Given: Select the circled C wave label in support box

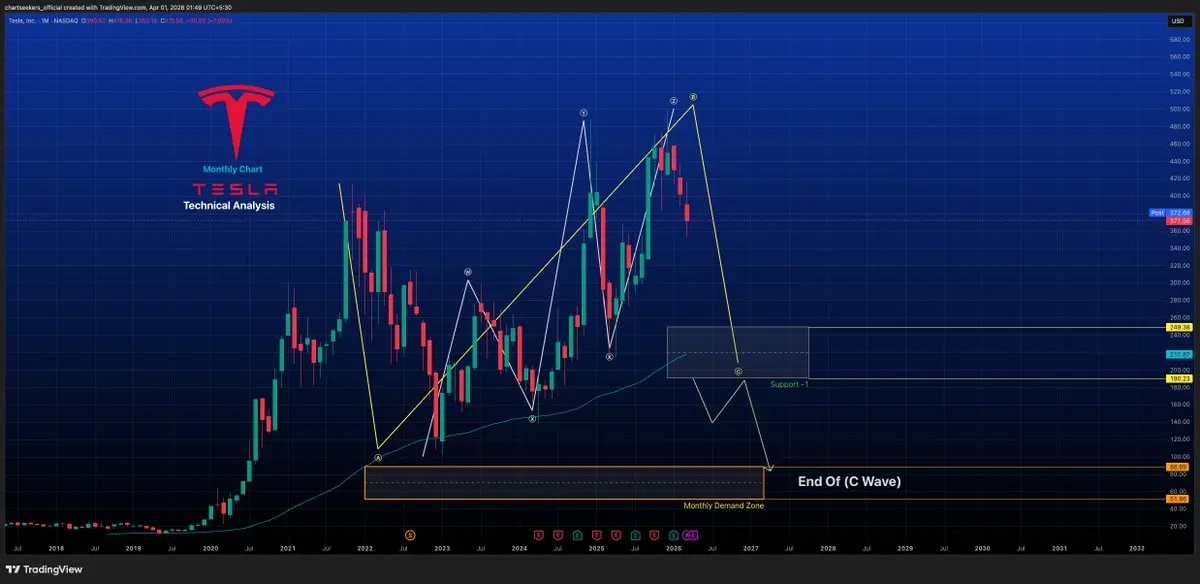Looking at the screenshot, I should [738, 371].
